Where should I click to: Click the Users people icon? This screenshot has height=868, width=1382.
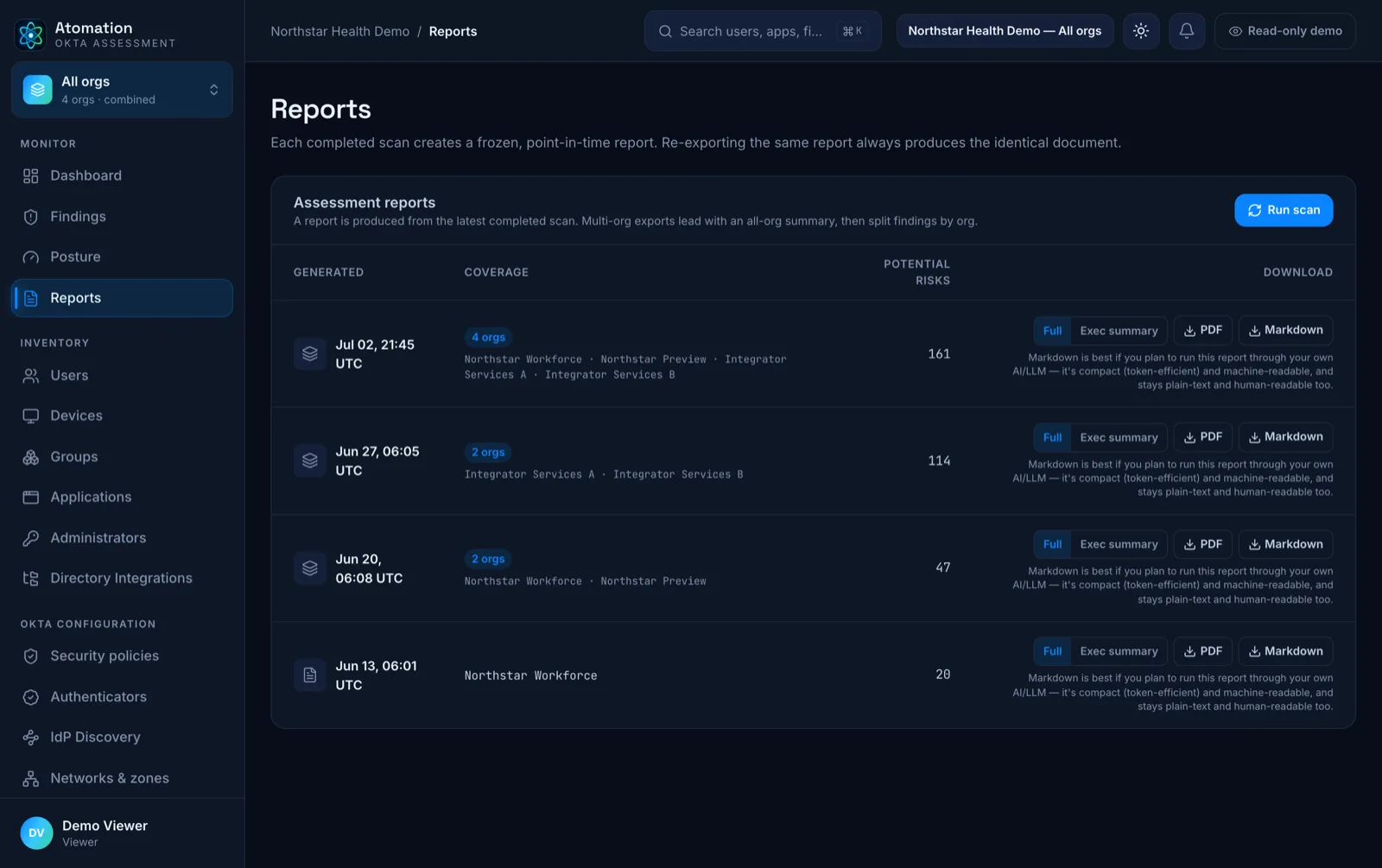tap(31, 376)
